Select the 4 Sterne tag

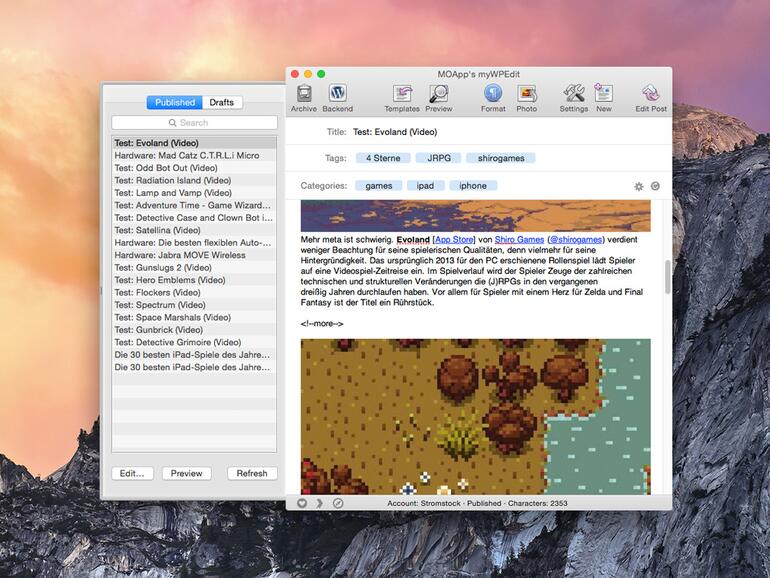pyautogui.click(x=383, y=158)
